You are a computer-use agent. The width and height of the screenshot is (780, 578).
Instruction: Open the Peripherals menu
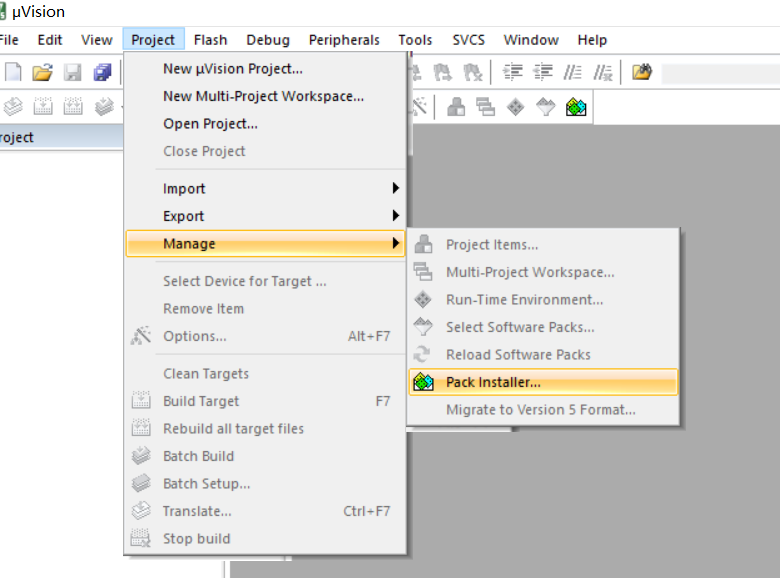click(344, 40)
